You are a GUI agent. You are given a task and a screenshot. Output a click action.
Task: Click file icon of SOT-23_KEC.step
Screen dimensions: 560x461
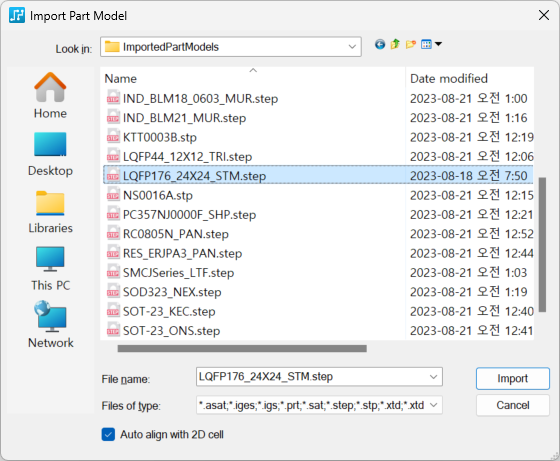113,311
